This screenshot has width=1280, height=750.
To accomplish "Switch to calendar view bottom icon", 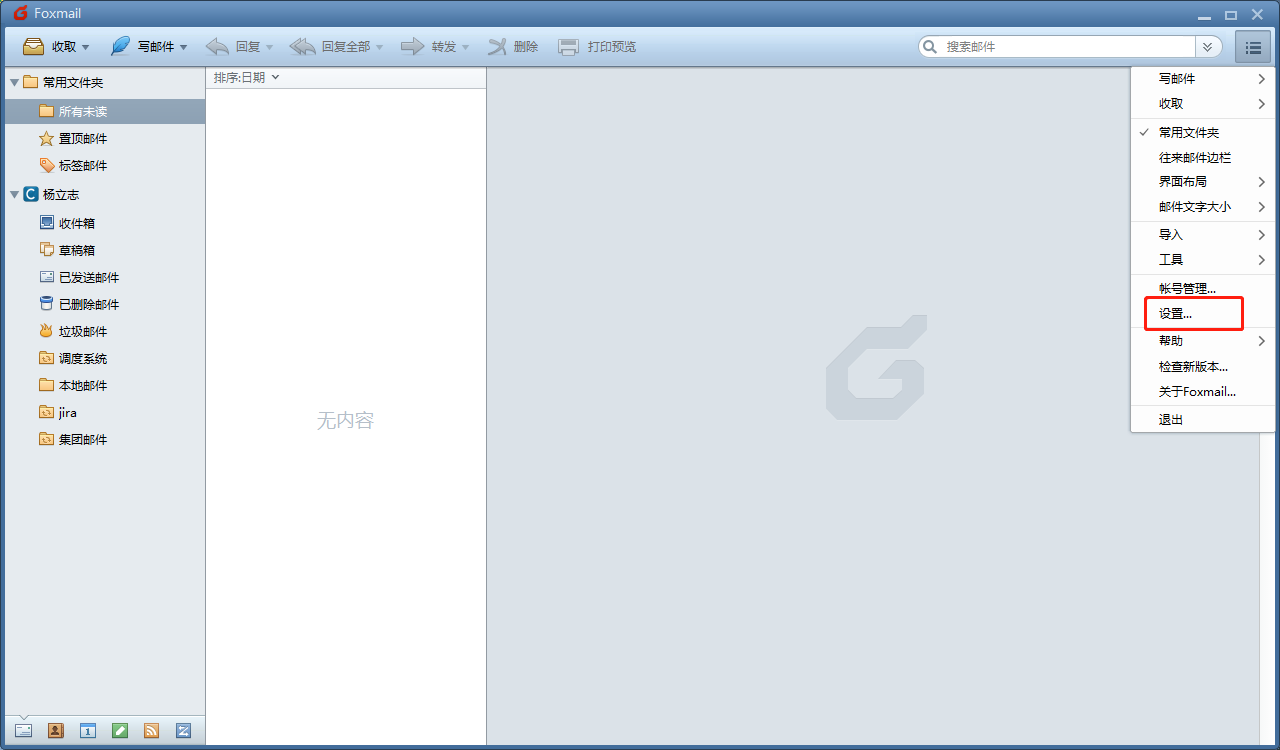I will [x=87, y=731].
